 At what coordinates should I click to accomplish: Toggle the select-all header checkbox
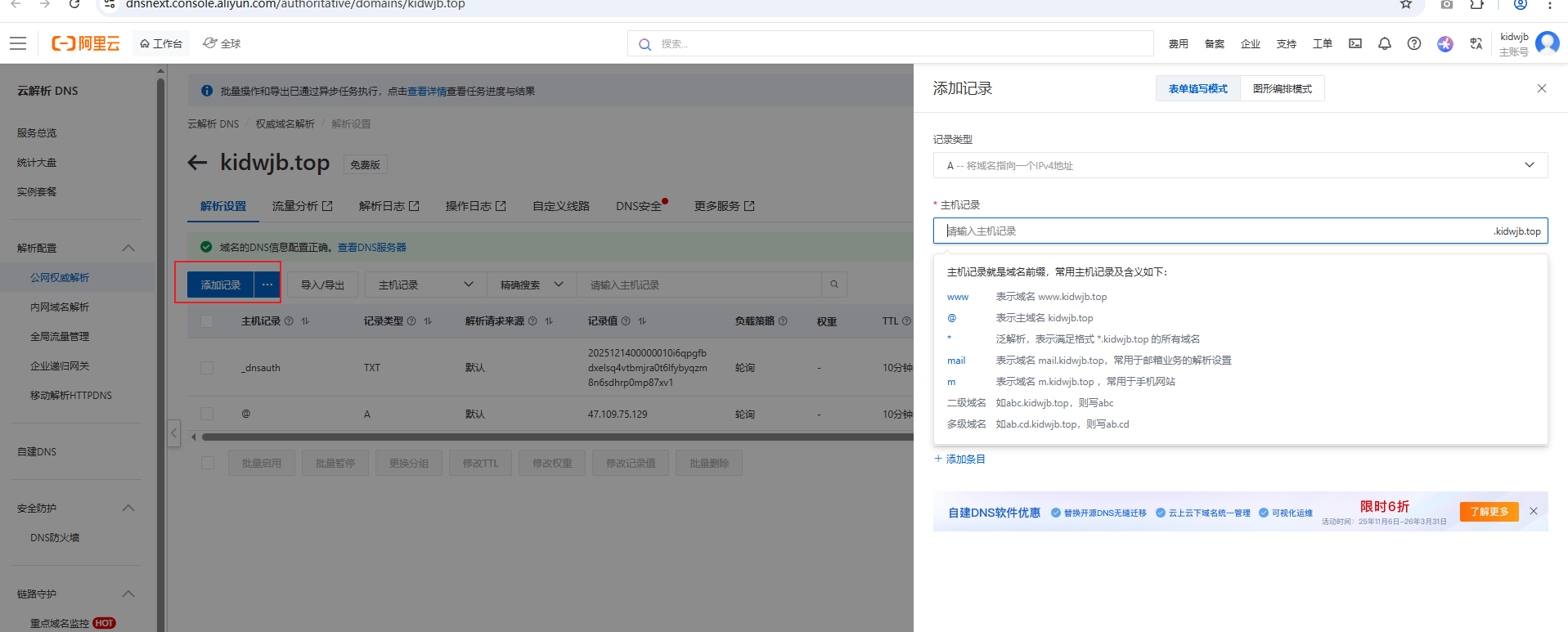tap(207, 321)
